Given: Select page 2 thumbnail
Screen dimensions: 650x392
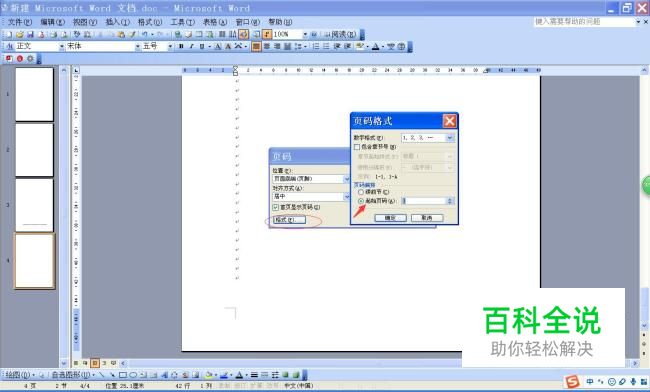Looking at the screenshot, I should tap(34, 150).
